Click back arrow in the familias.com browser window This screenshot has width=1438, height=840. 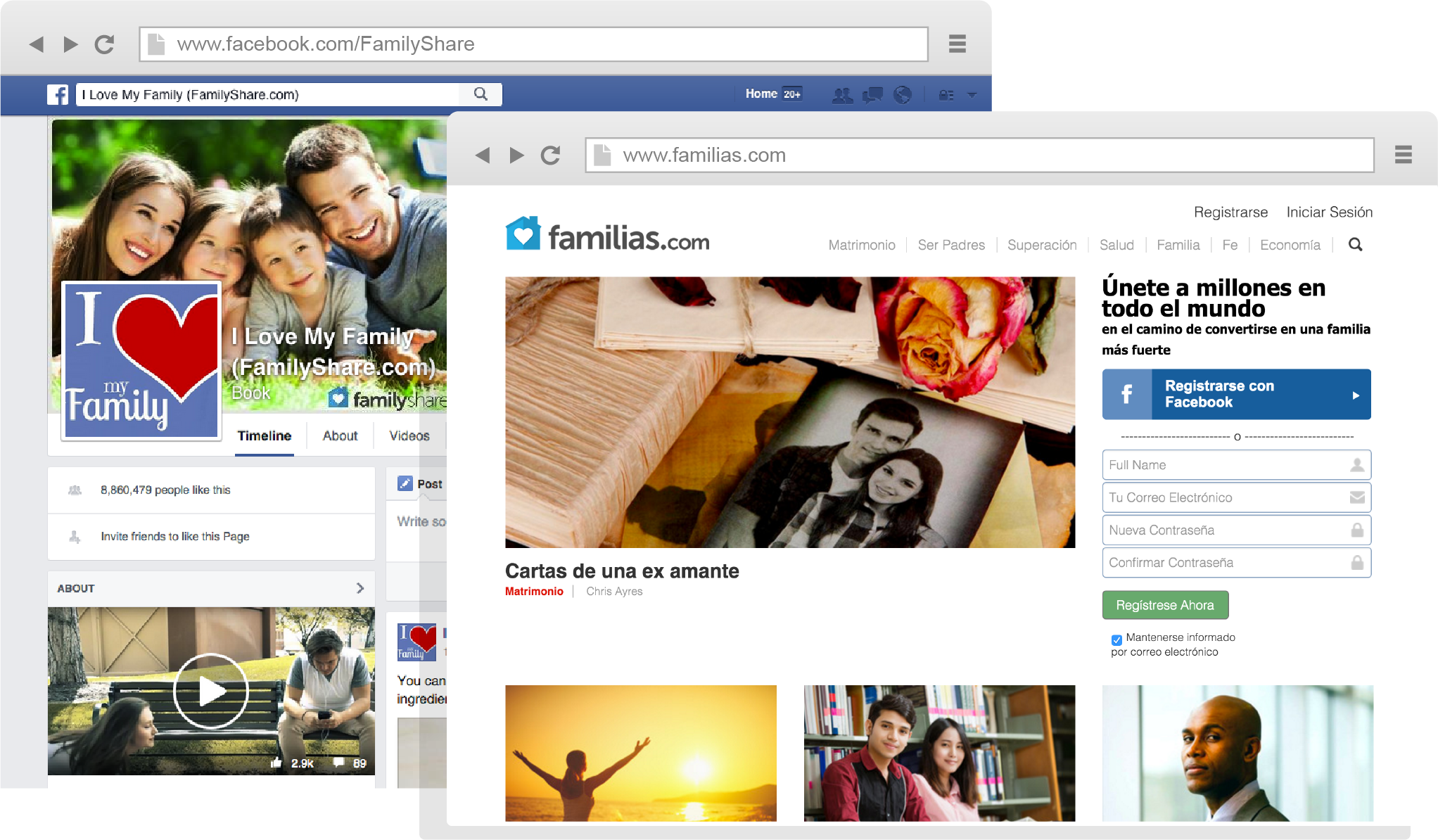(x=483, y=155)
